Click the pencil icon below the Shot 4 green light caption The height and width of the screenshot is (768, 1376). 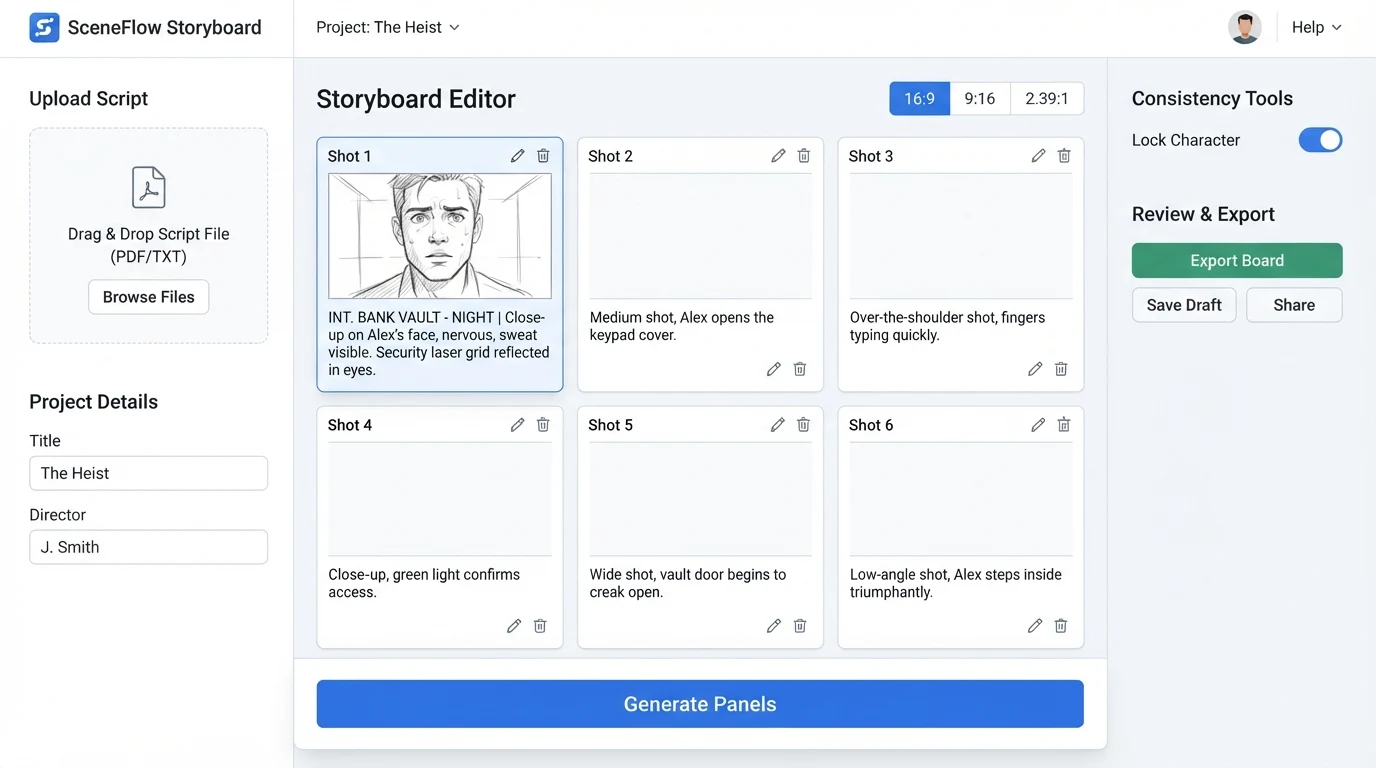point(514,626)
